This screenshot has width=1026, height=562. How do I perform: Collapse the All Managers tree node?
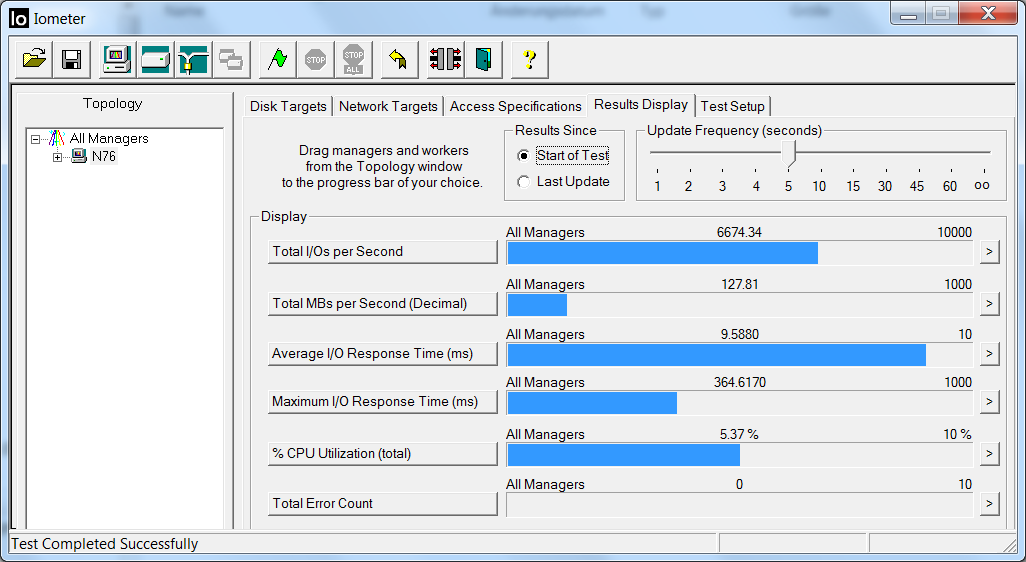pyautogui.click(x=35, y=139)
